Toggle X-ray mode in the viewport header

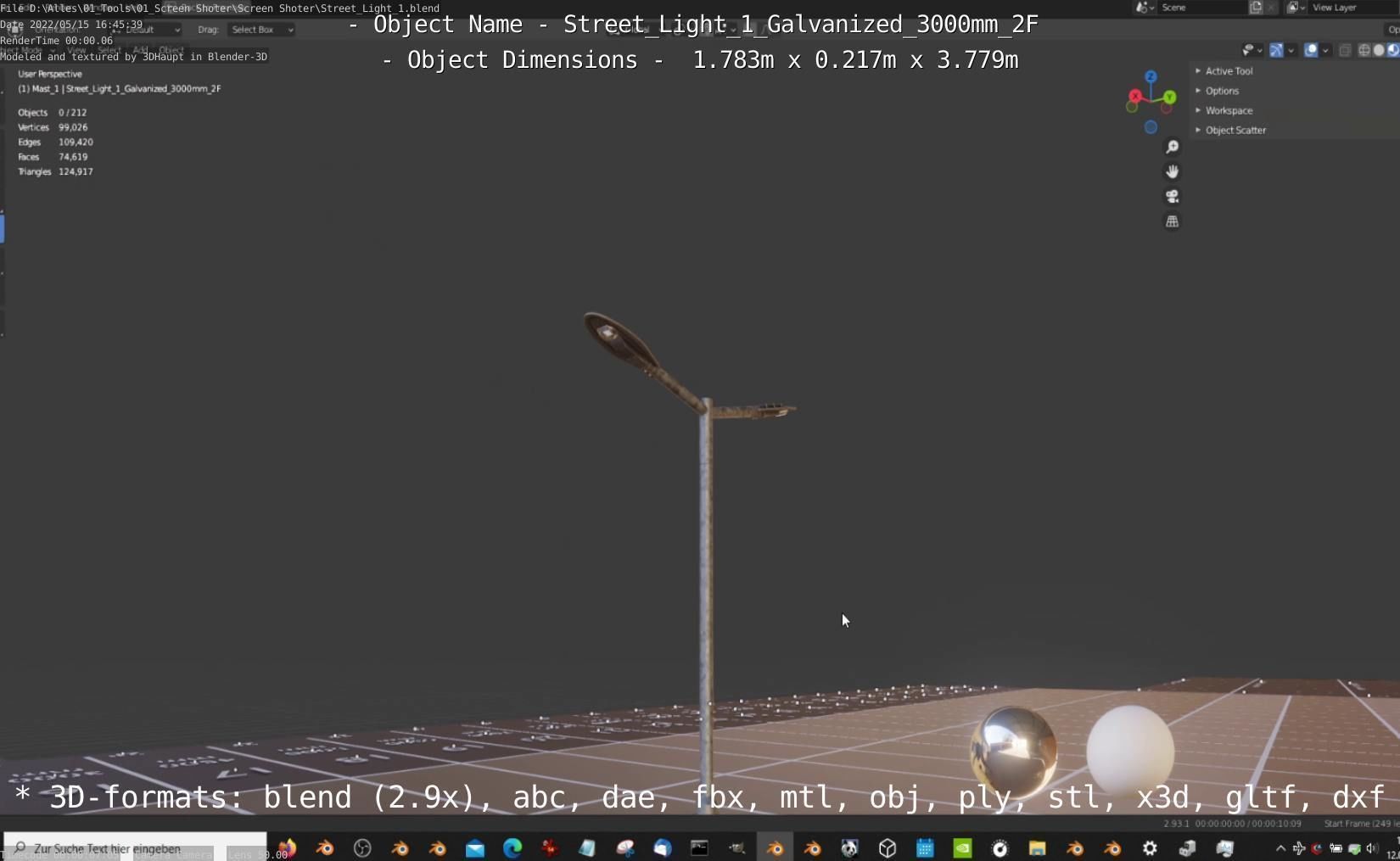coord(1345,50)
